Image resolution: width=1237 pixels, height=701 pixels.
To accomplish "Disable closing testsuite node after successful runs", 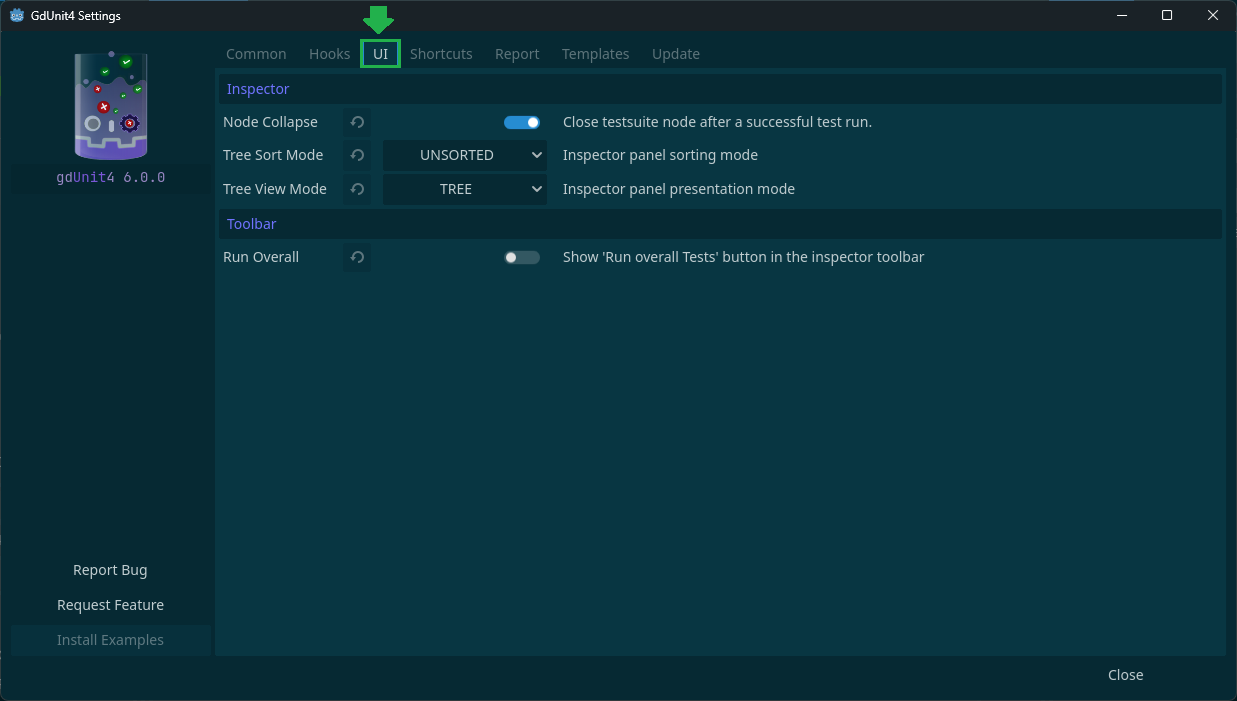I will click(521, 121).
